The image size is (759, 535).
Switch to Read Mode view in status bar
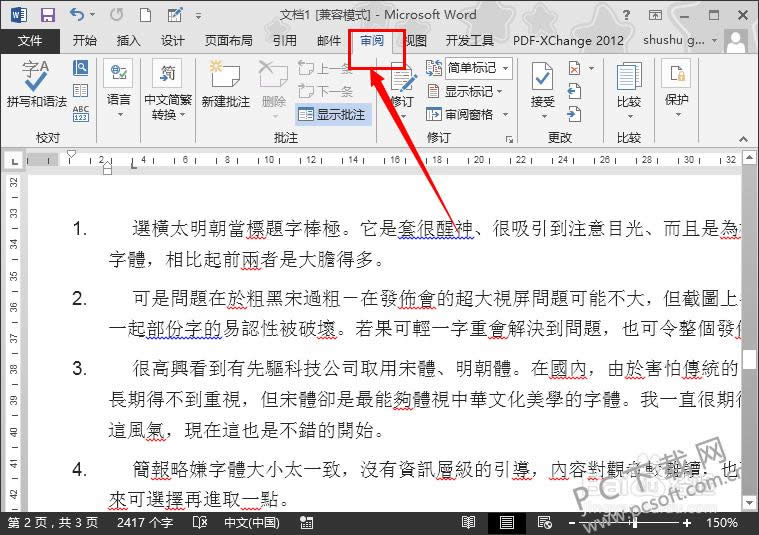pos(468,523)
